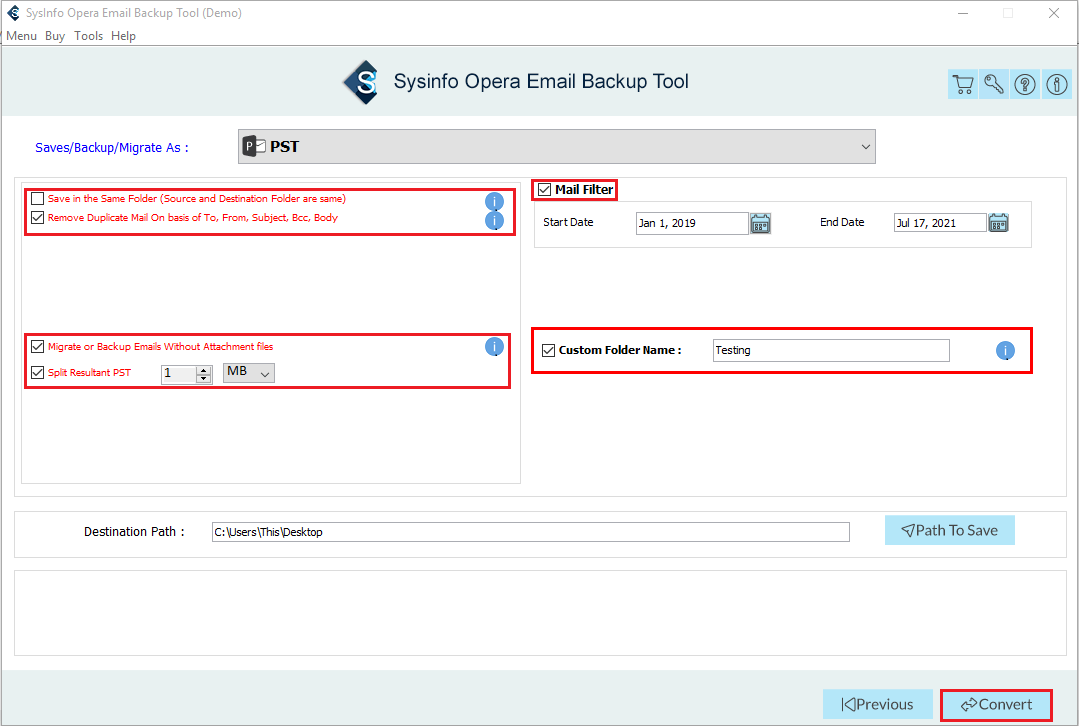Disable the Mail Filter checkbox
This screenshot has height=726, width=1079.
point(544,189)
